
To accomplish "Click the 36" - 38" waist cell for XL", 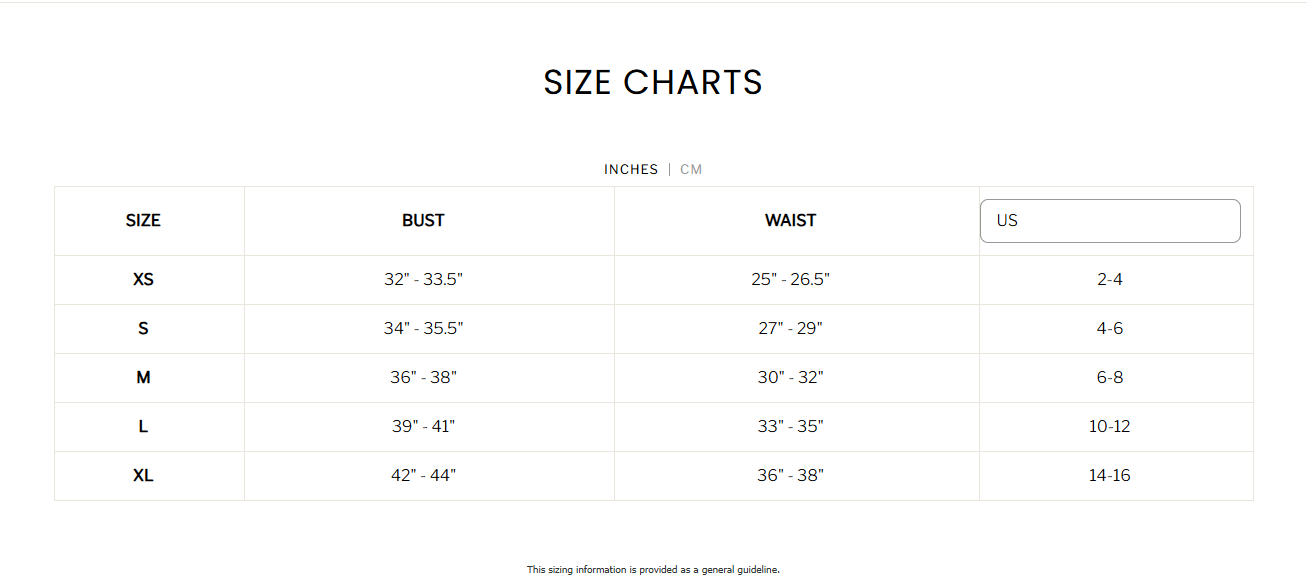I will click(x=791, y=475).
